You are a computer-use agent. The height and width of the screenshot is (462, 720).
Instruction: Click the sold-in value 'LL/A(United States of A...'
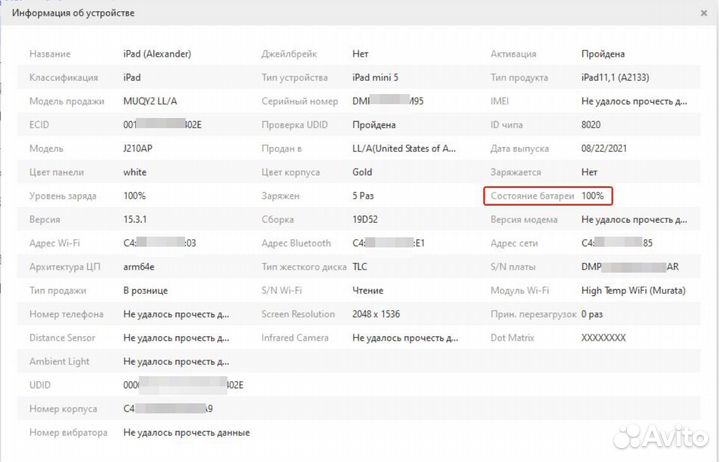tap(404, 148)
